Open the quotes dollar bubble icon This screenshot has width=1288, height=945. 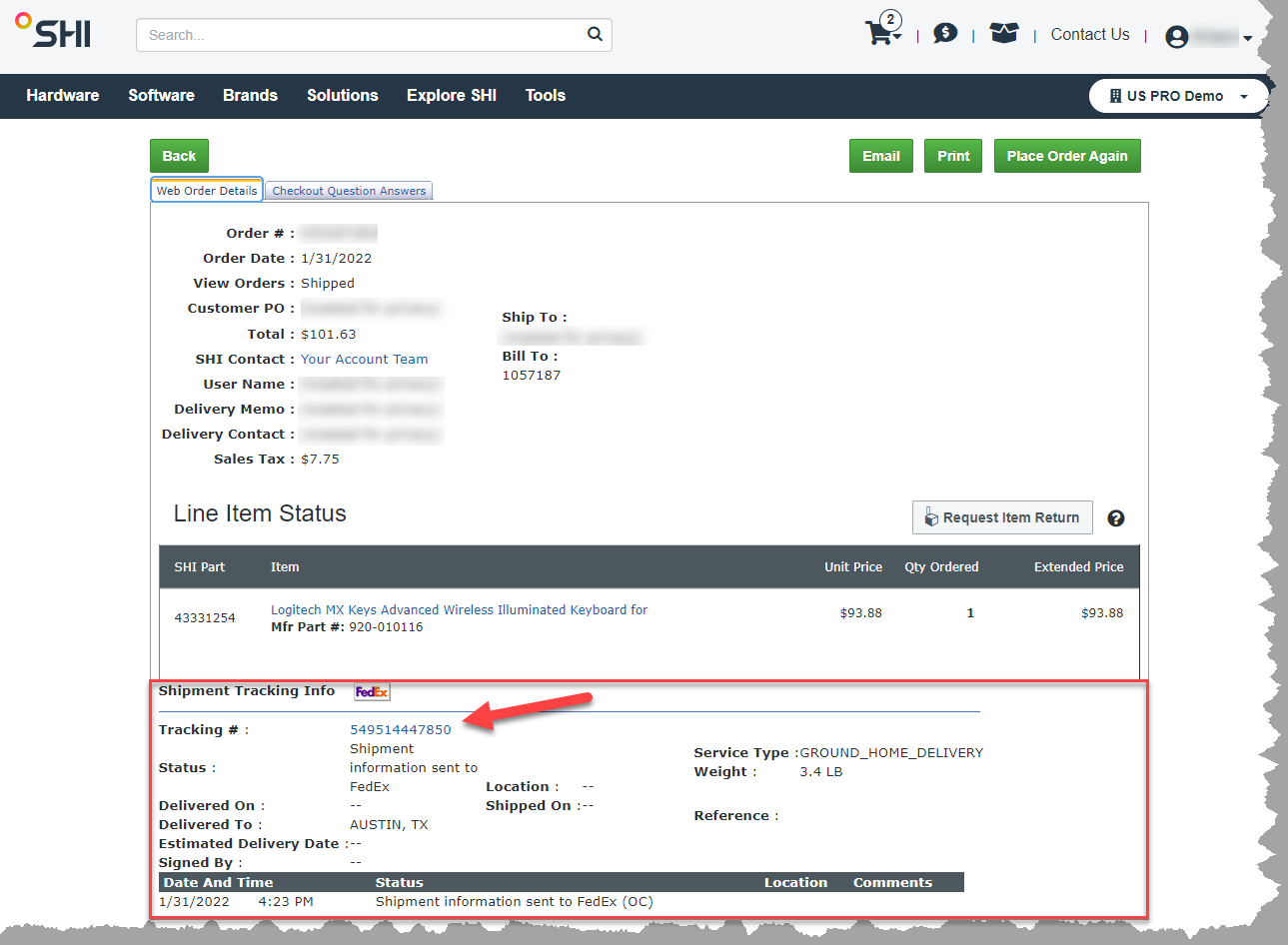coord(945,33)
